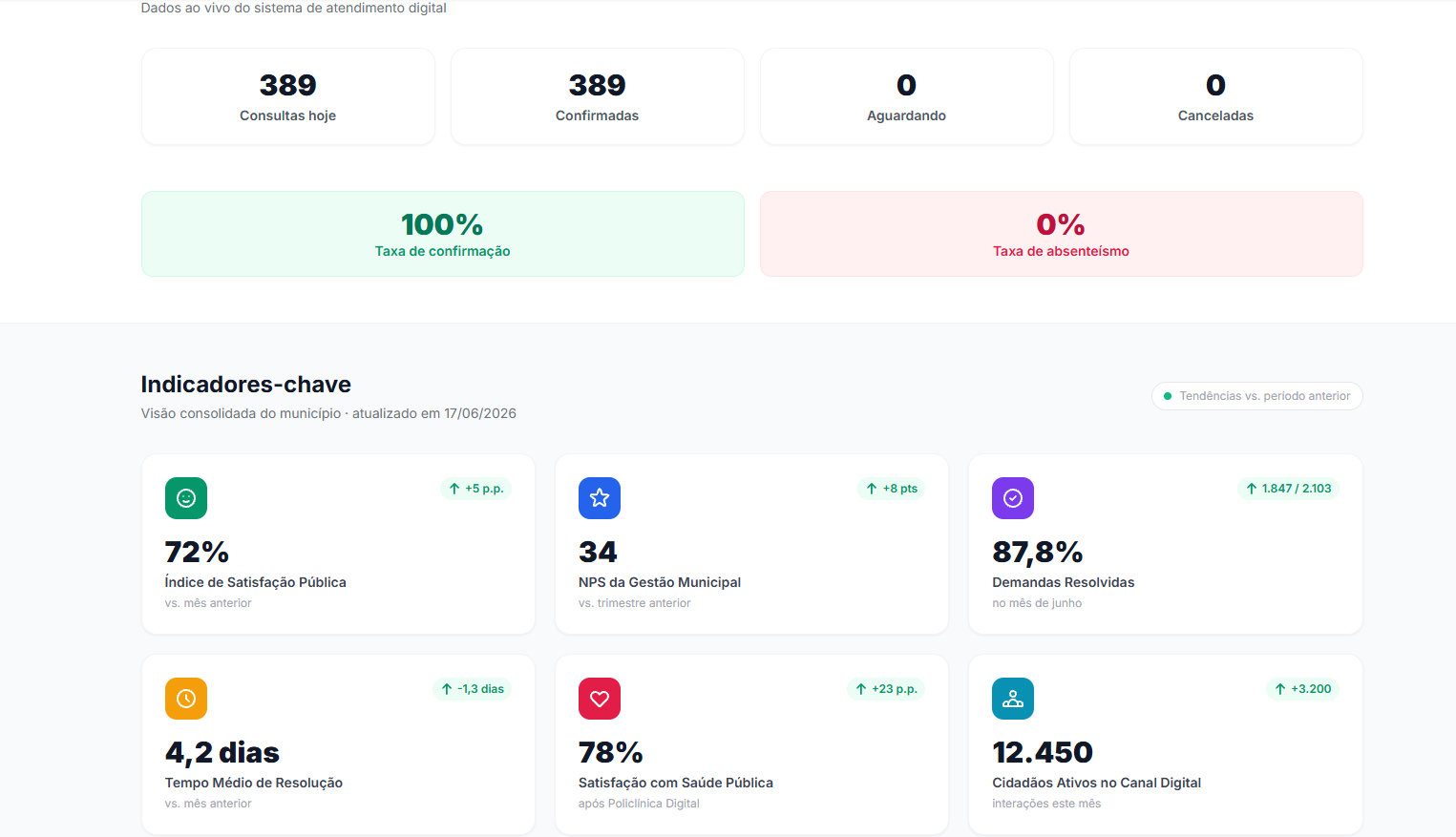Click the blue star NPS icon

600,498
